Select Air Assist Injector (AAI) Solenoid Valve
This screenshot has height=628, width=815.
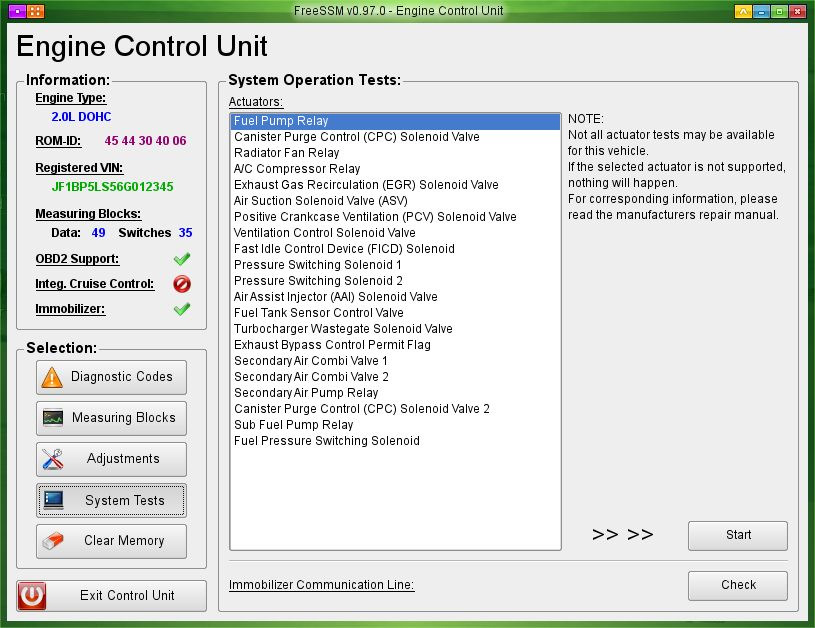395,297
